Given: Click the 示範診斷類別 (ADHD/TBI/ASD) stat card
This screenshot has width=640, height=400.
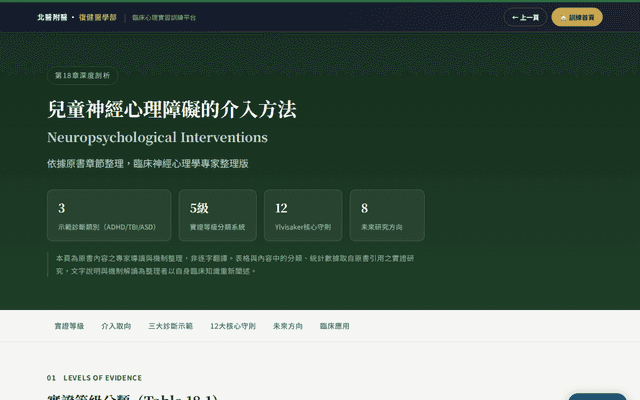Looking at the screenshot, I should click(x=109, y=215).
